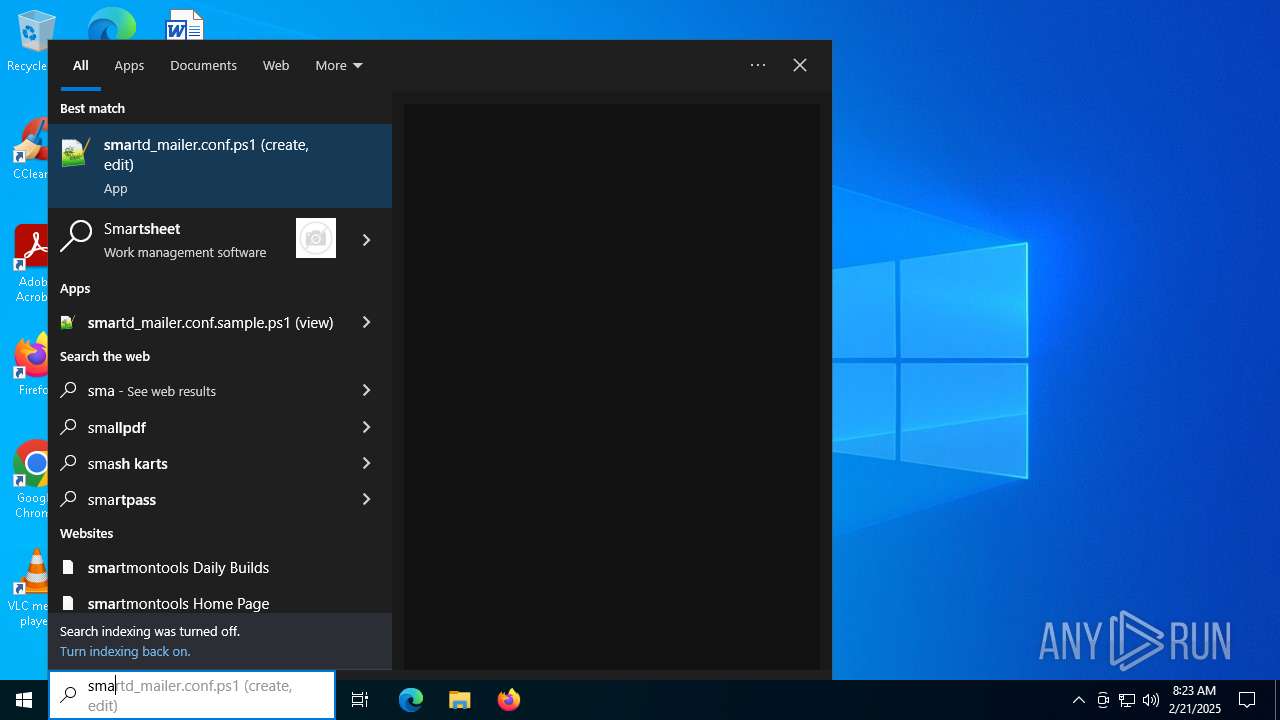Select the CCleaner desktop icon
This screenshot has width=1280, height=720.
pyautogui.click(x=32, y=148)
